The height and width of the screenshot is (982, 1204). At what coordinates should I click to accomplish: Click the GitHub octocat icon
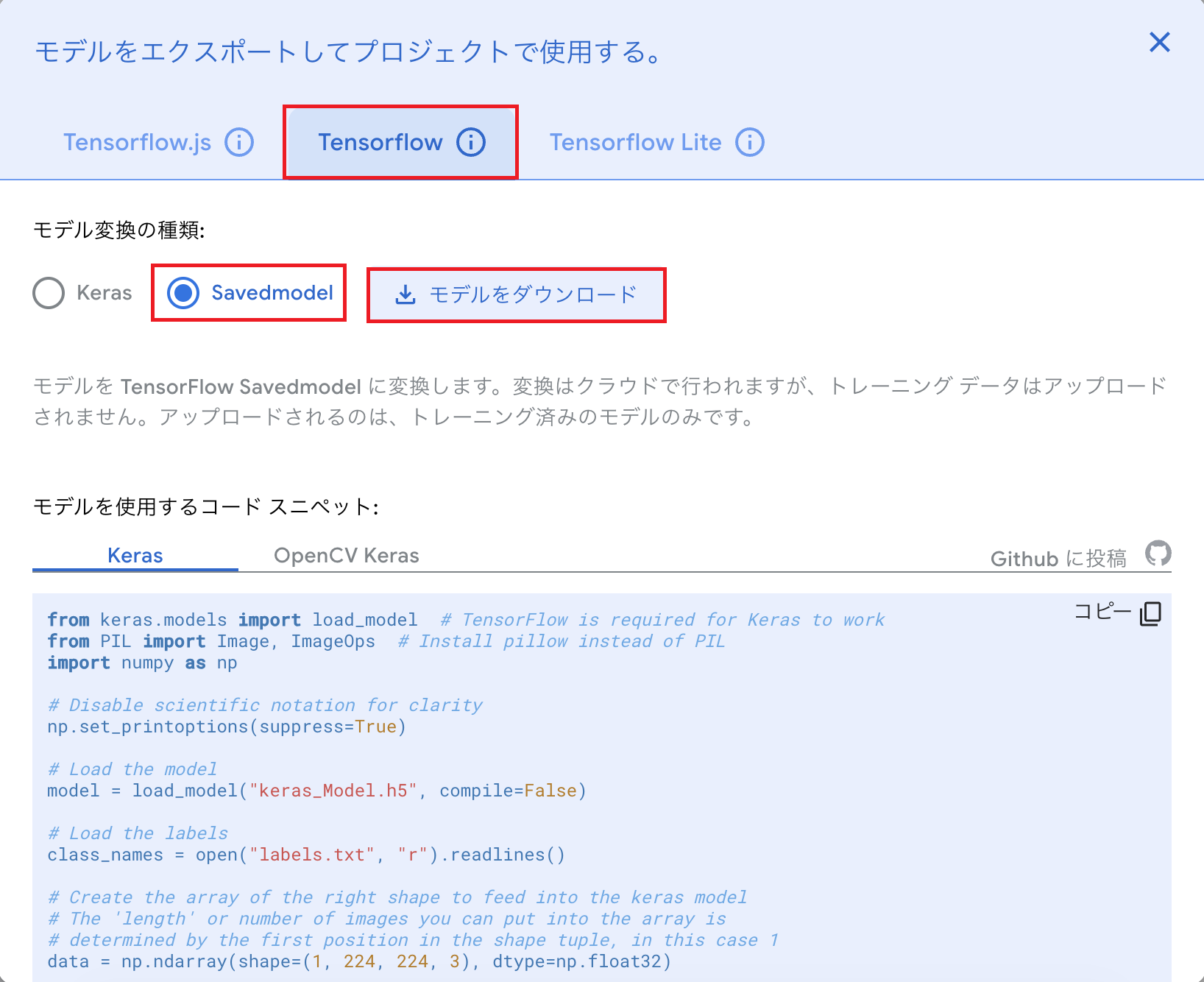1158,554
